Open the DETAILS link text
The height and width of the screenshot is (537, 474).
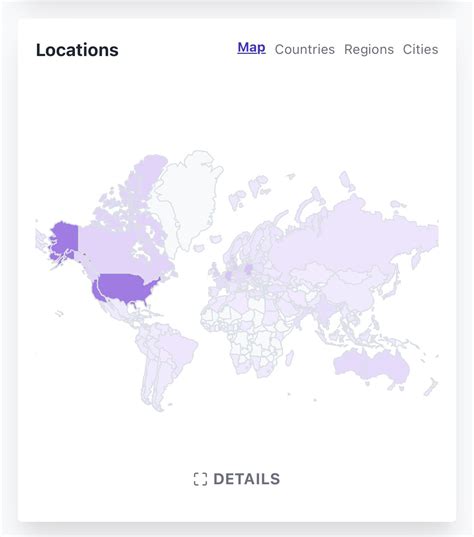247,479
